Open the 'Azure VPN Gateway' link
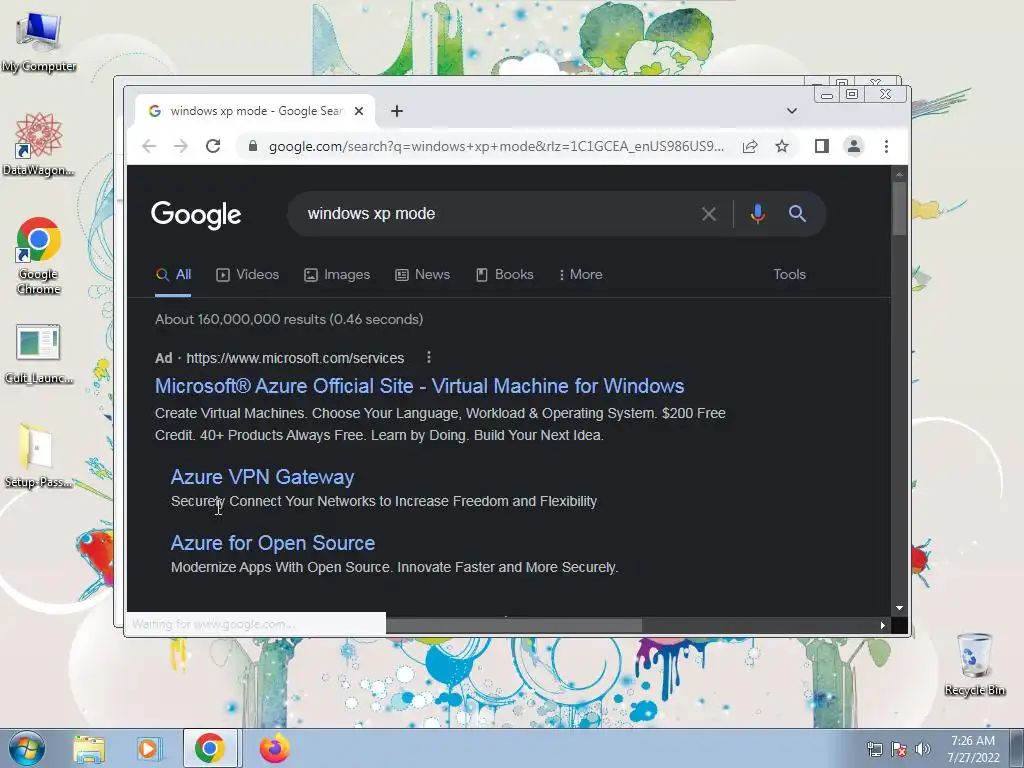 262,477
